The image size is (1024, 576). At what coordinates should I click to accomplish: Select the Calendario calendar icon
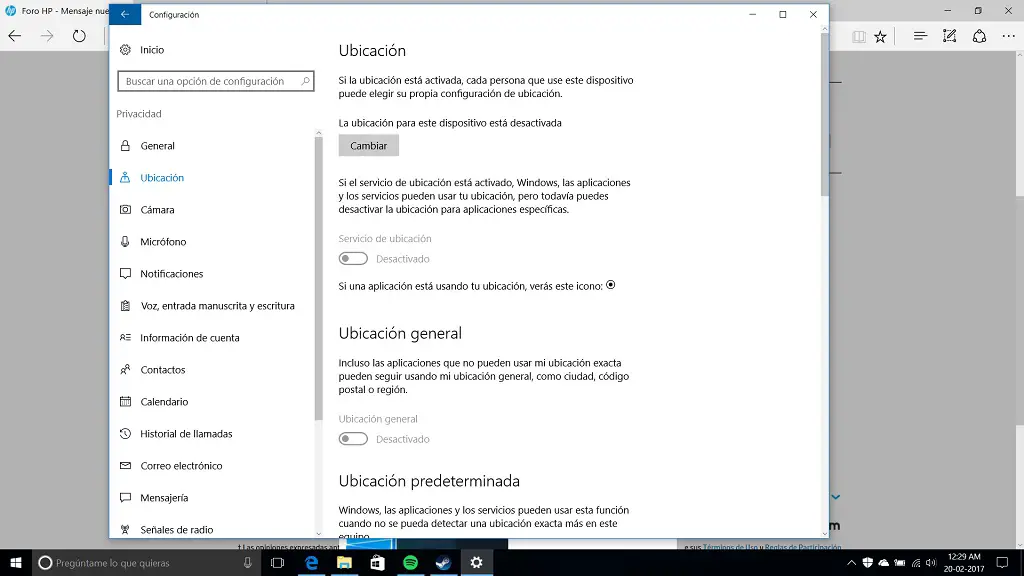coord(125,402)
